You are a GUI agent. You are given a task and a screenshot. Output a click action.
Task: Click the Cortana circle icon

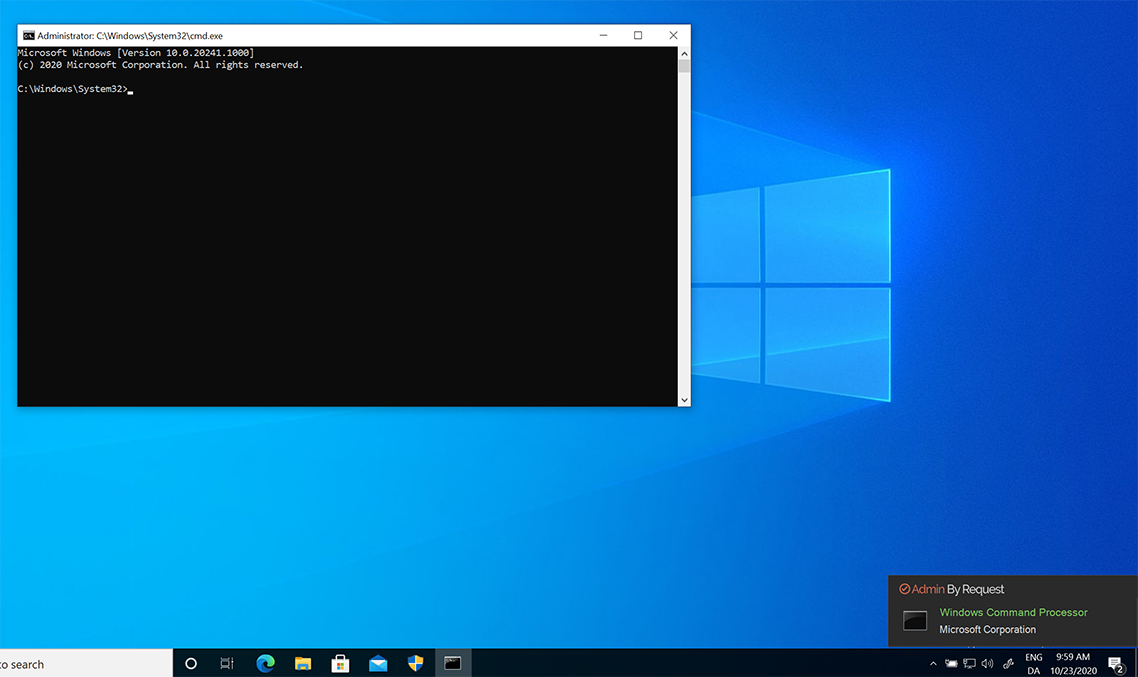pyautogui.click(x=191, y=663)
